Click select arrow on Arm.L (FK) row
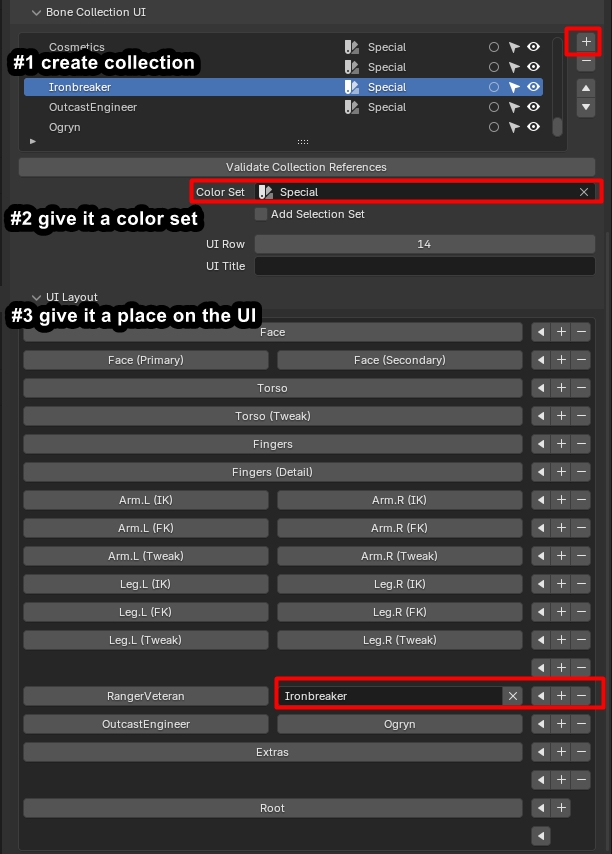The image size is (612, 854). point(541,528)
